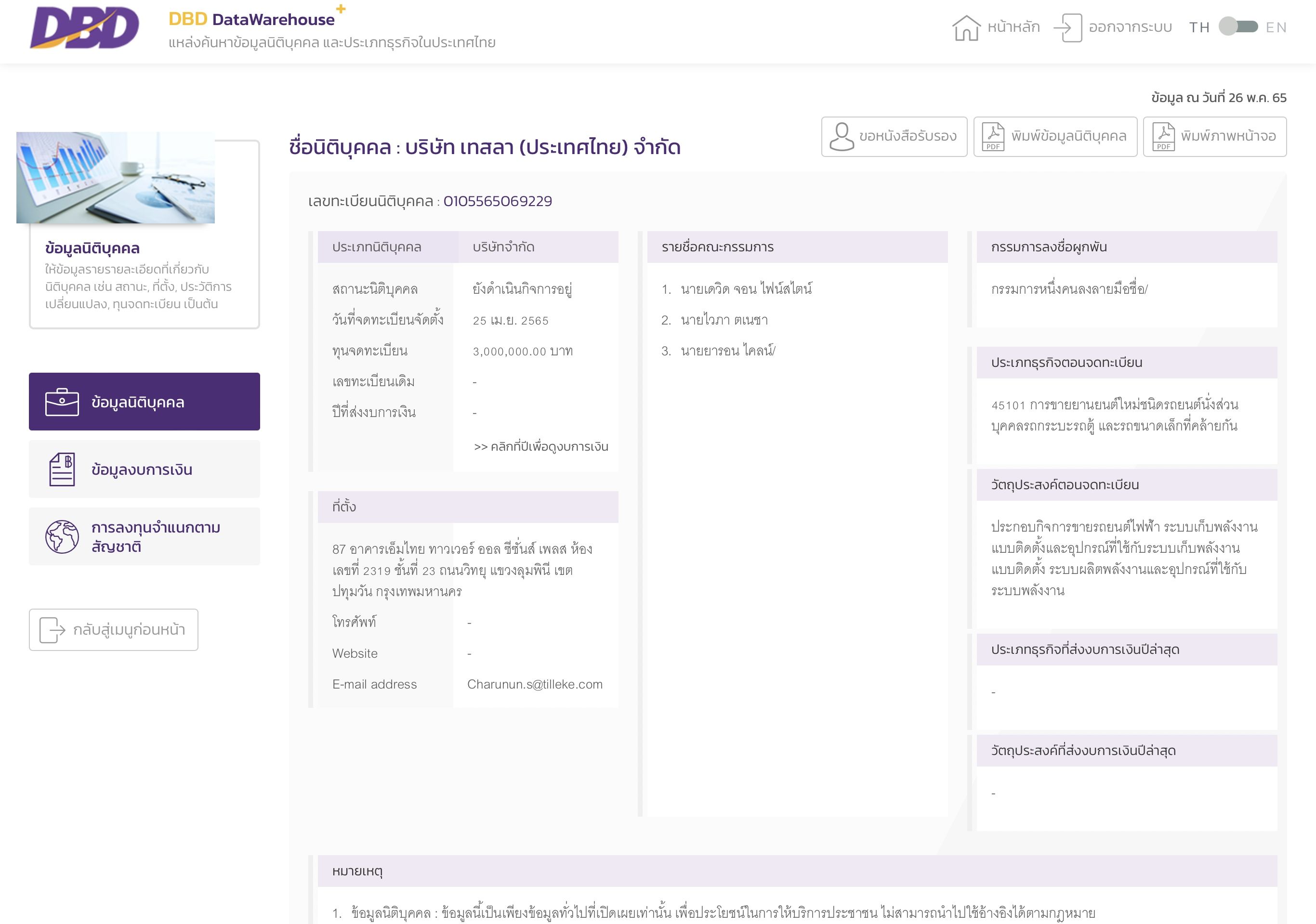This screenshot has height=924, width=1316.
Task: Click the charts thumbnail image in sidebar
Action: pyautogui.click(x=115, y=178)
